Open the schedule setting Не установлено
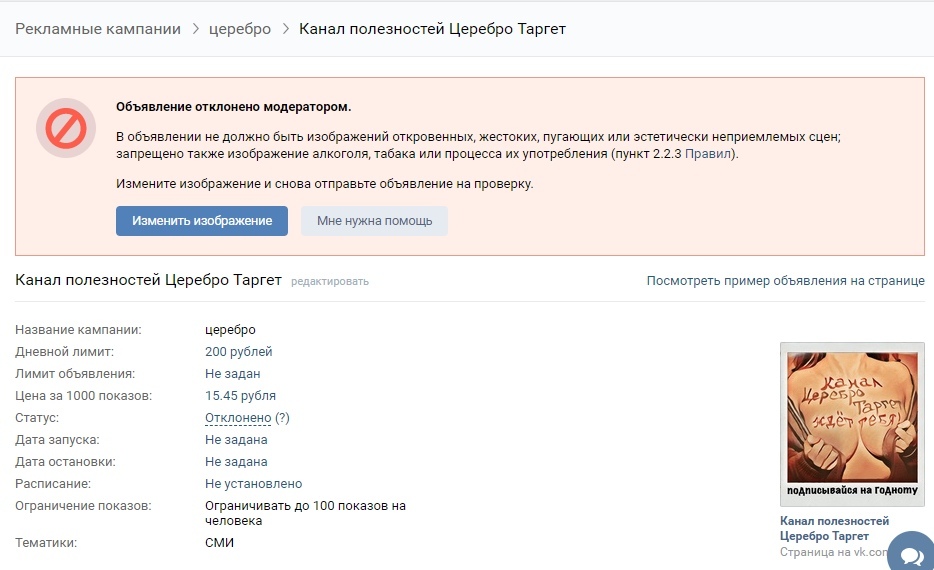The height and width of the screenshot is (570, 934). 253,484
